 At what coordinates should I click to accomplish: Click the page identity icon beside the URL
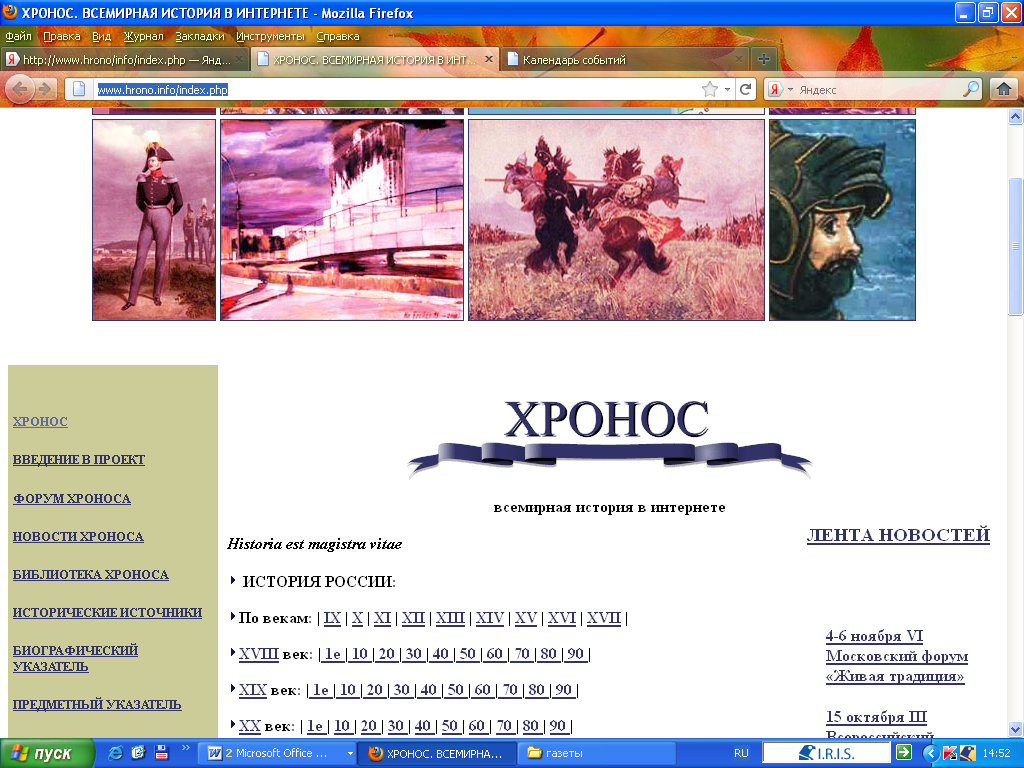(x=79, y=89)
